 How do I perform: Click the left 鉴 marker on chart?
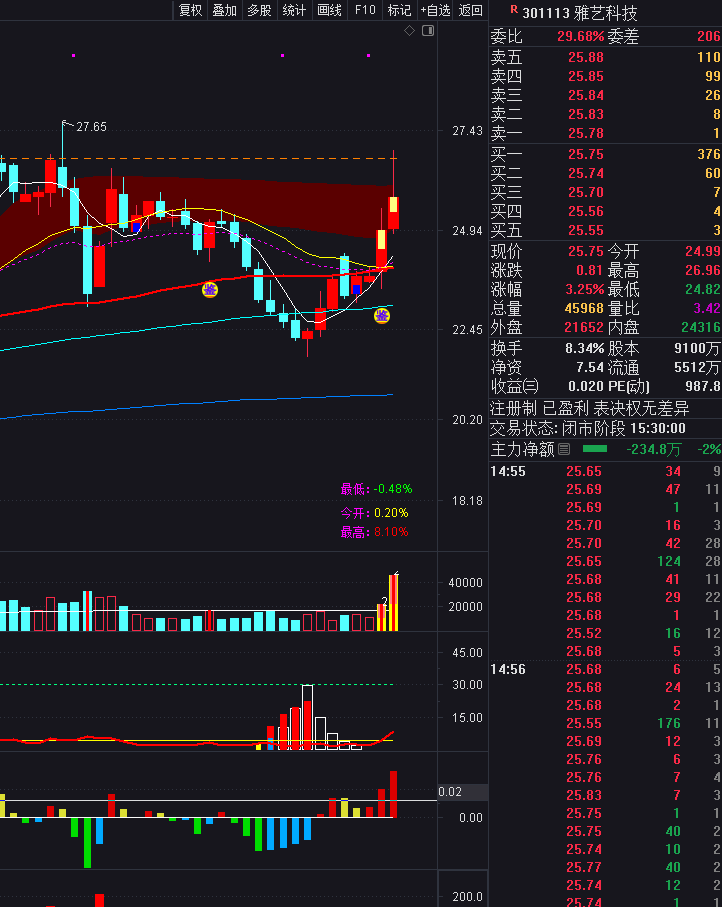210,289
